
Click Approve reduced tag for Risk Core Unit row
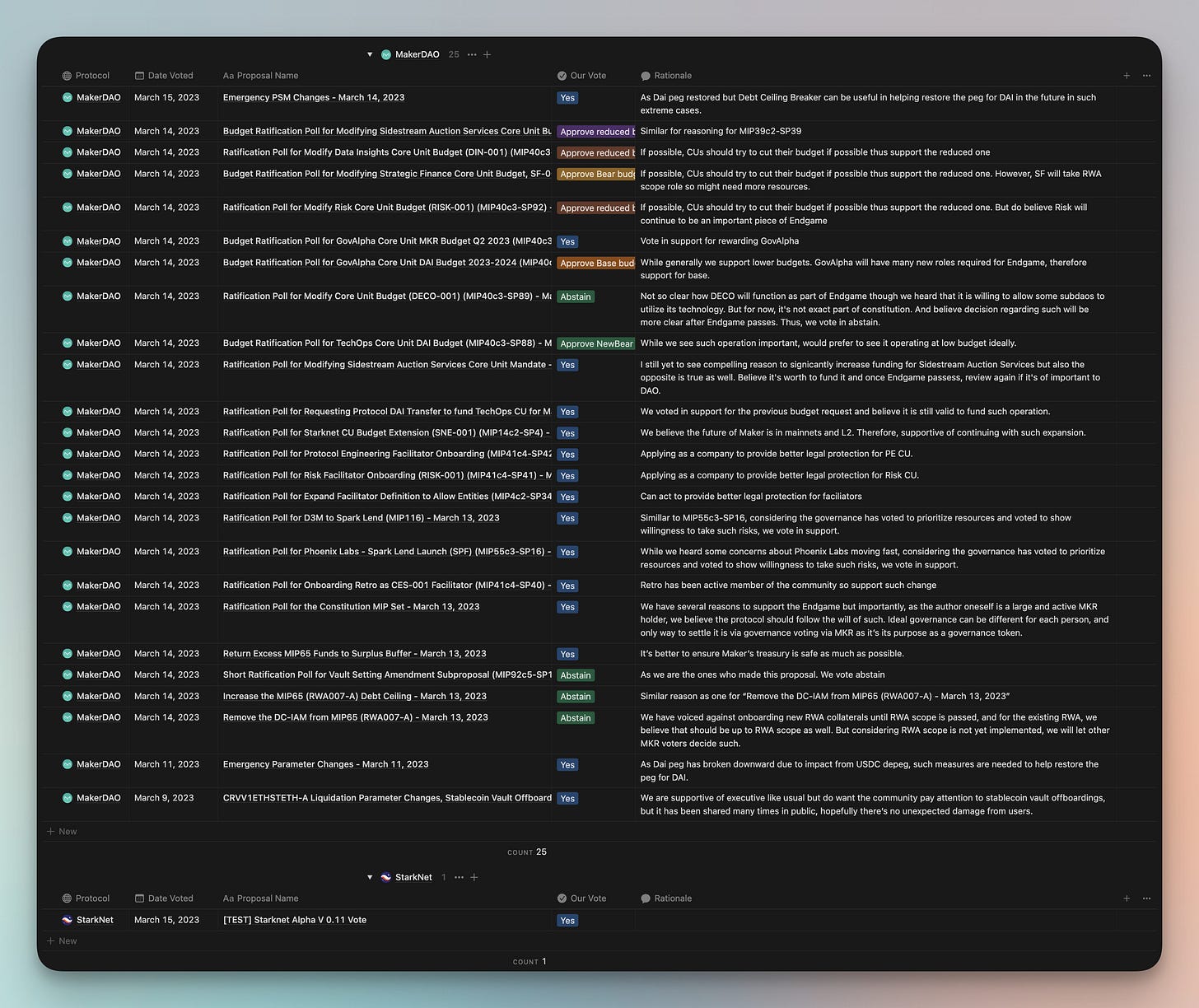pos(596,208)
